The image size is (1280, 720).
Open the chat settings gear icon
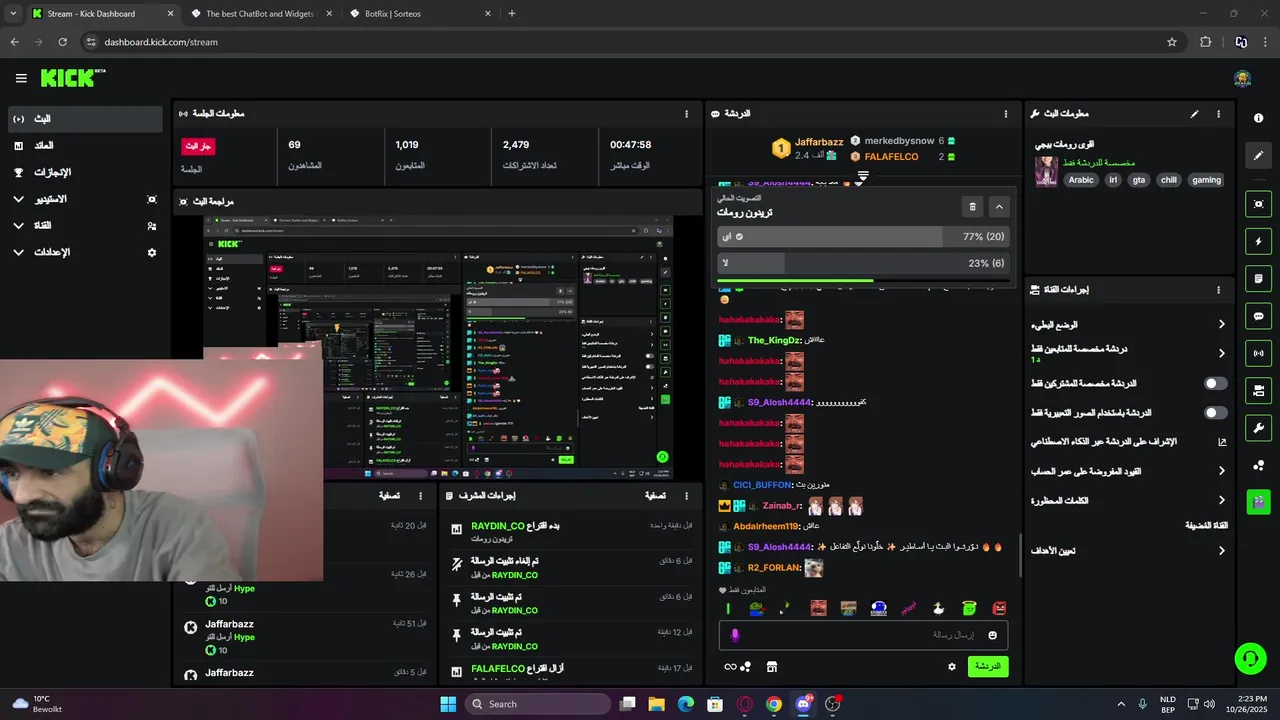pos(952,666)
